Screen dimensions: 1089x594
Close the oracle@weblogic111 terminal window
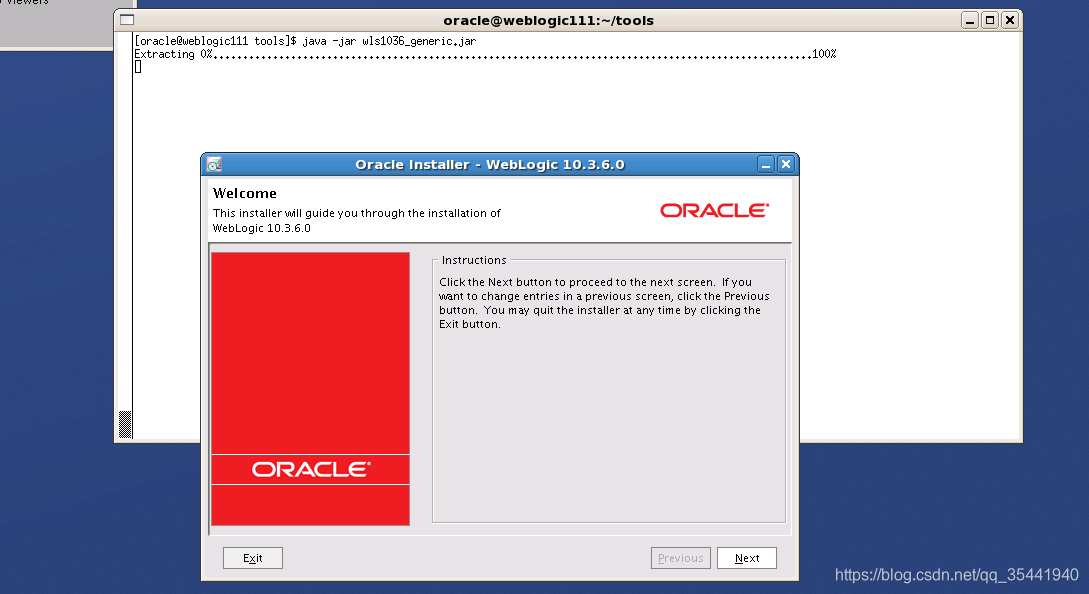1010,20
